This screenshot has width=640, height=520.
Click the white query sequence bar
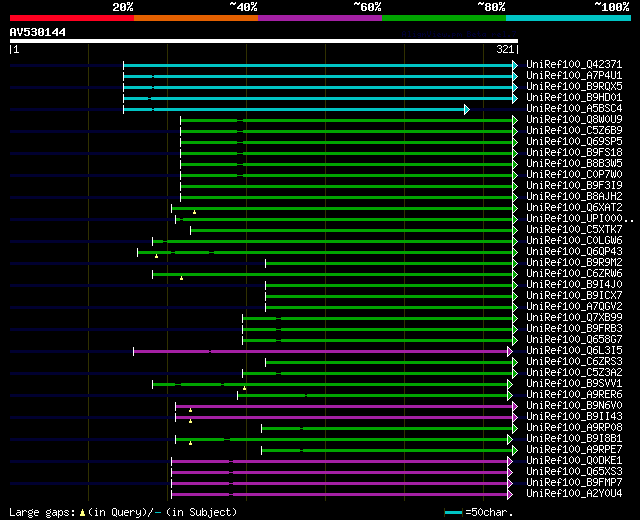[264, 41]
